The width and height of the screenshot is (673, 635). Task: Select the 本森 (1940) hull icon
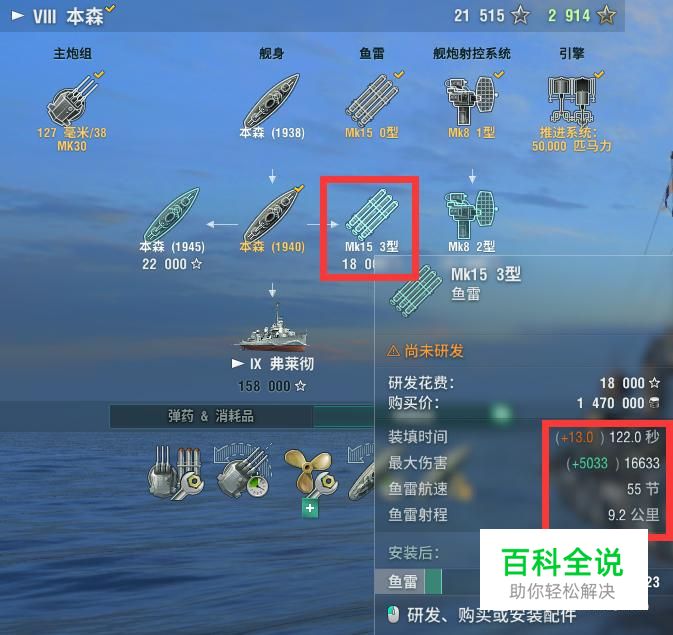pyautogui.click(x=271, y=214)
